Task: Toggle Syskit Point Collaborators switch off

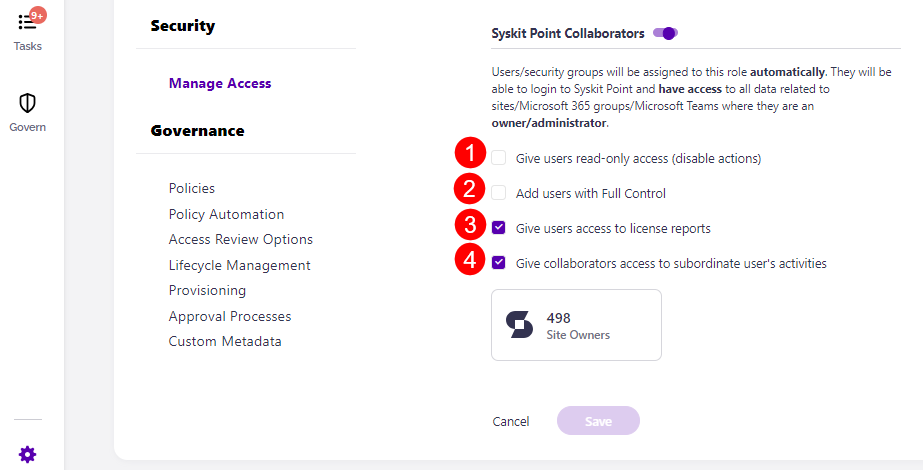Action: 665,33
